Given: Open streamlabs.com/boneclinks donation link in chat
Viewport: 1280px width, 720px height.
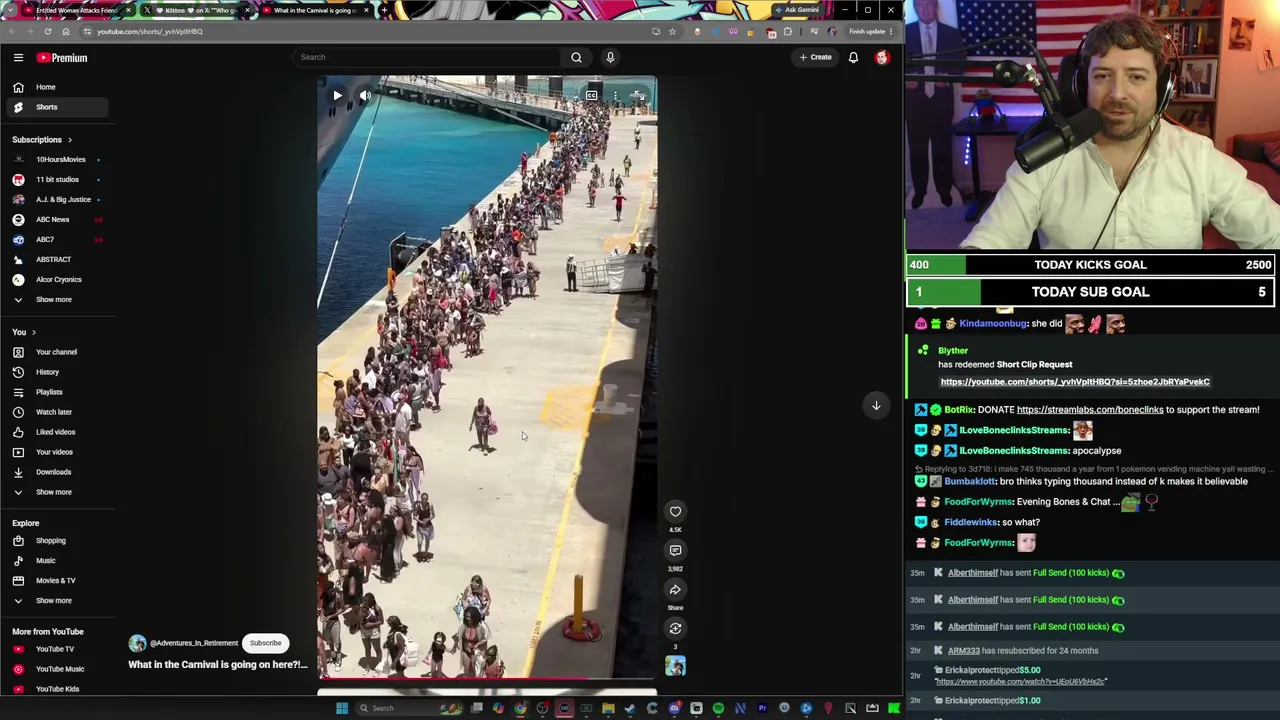Looking at the screenshot, I should coord(1090,410).
